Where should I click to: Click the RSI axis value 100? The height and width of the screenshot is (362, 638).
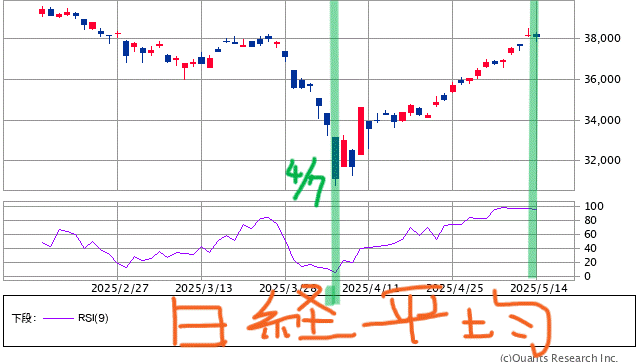click(594, 206)
